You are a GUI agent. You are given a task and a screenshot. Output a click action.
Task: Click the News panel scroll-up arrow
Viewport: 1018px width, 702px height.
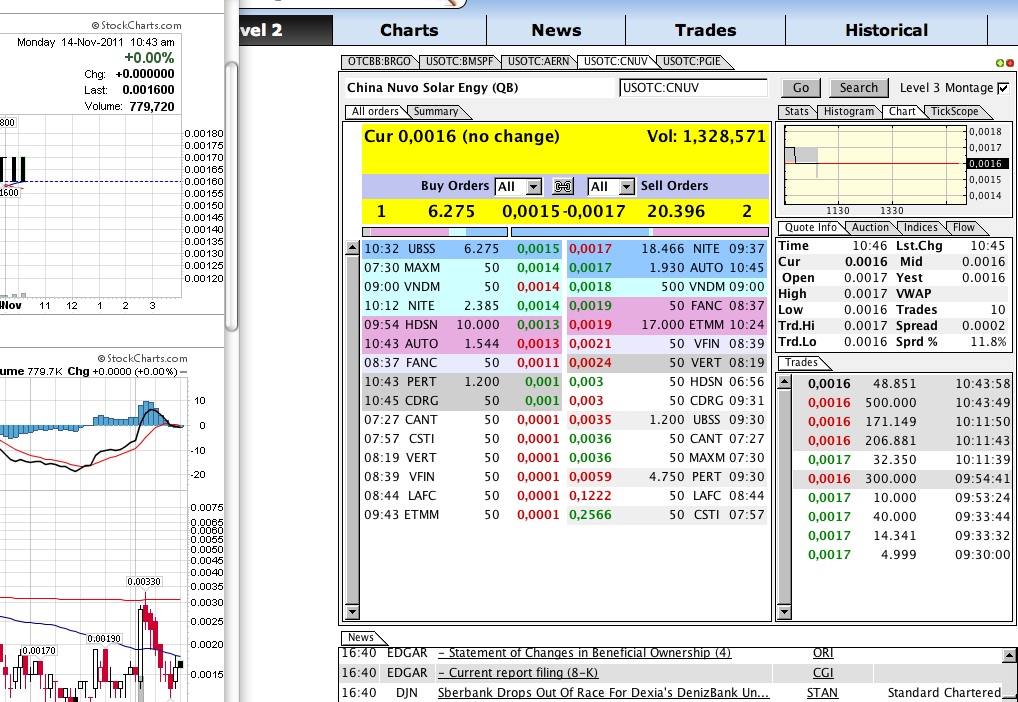tap(1010, 654)
